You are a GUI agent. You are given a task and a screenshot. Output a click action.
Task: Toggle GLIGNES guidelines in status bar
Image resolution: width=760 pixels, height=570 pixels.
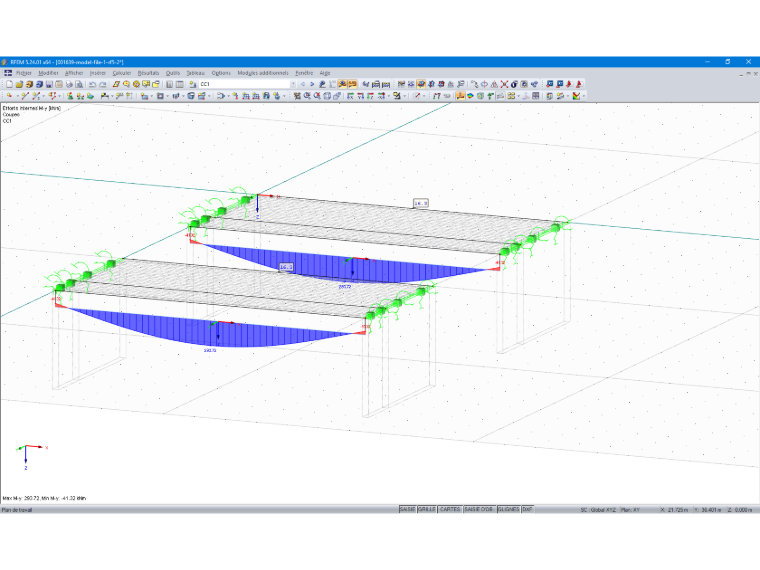508,509
